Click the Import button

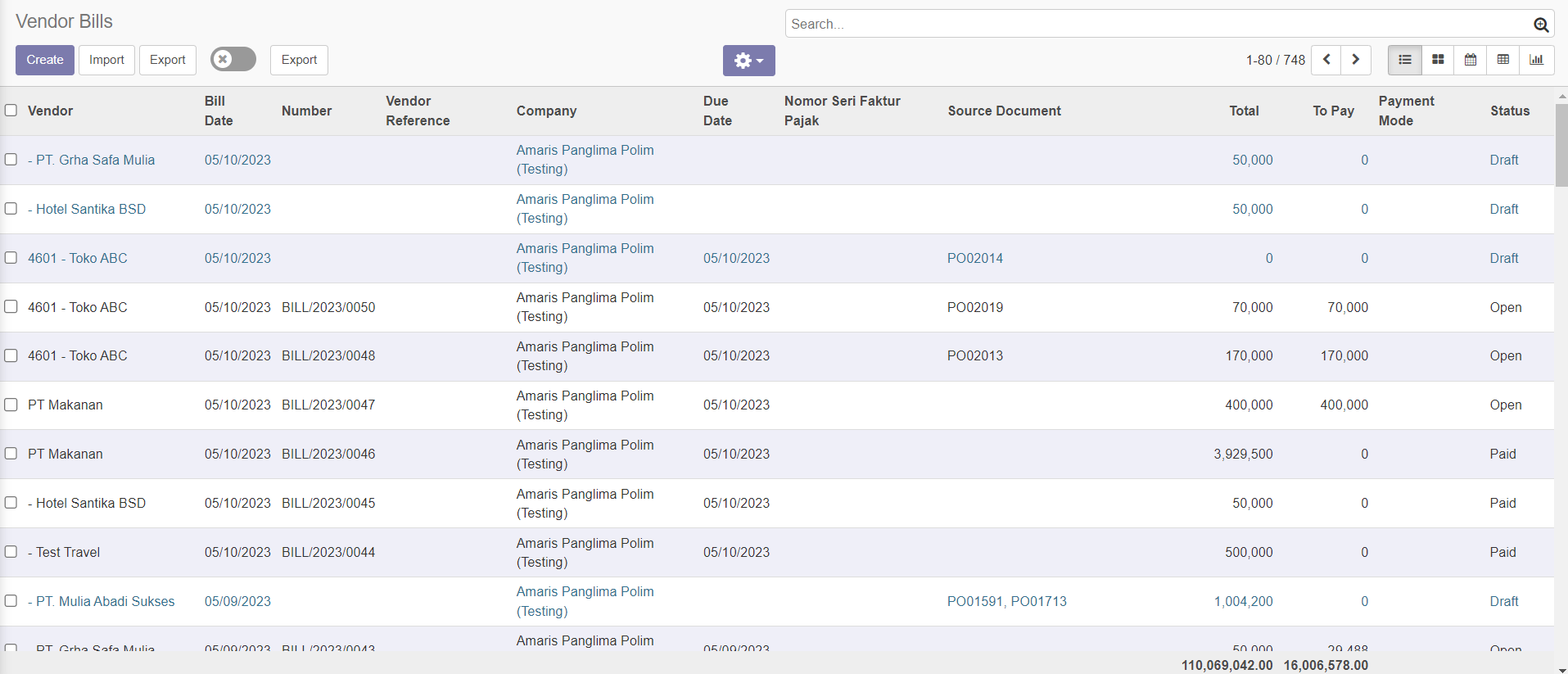coord(106,60)
